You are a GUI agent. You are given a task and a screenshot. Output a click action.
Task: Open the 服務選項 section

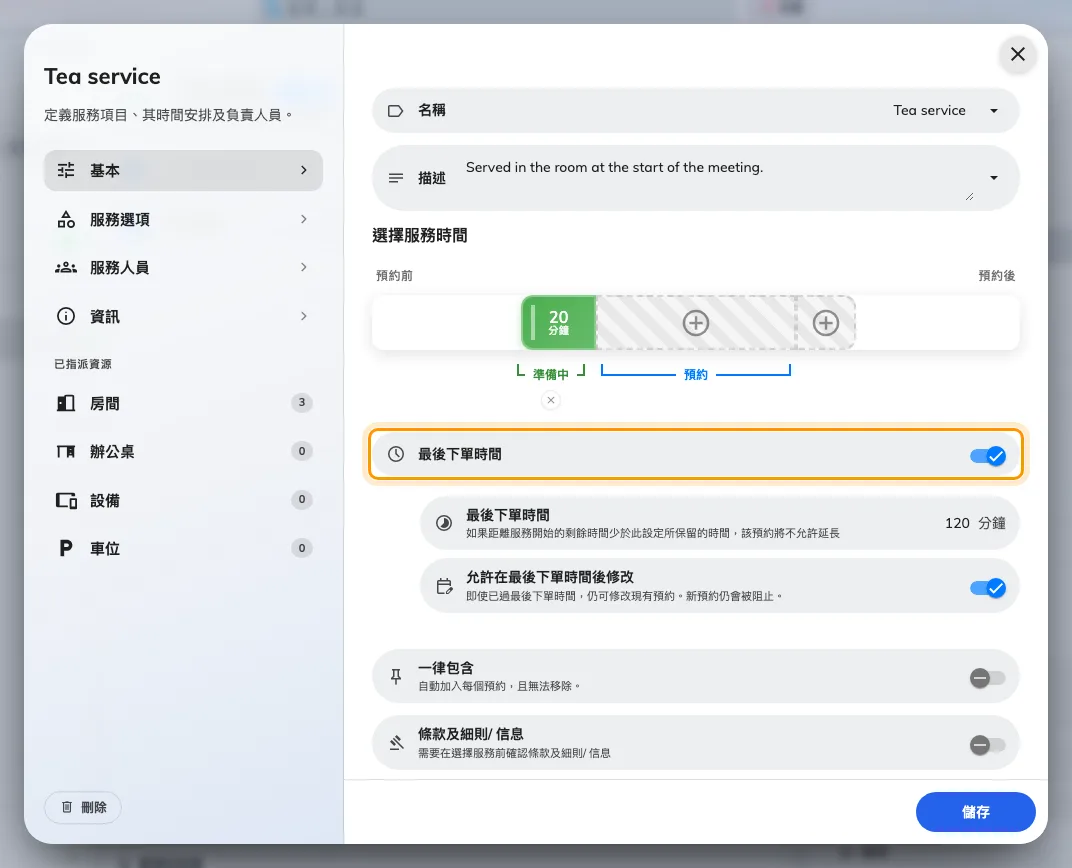pyautogui.click(x=183, y=219)
